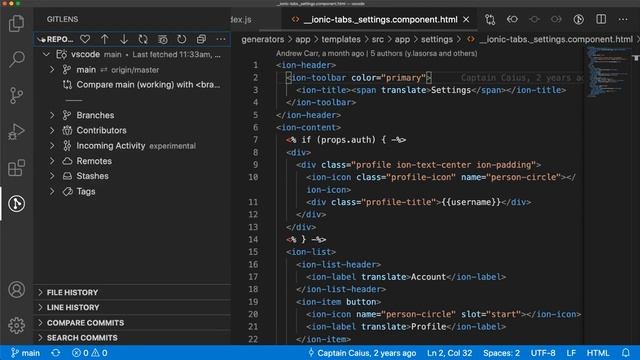Fetch using the sync arrows icon

[x=143, y=39]
